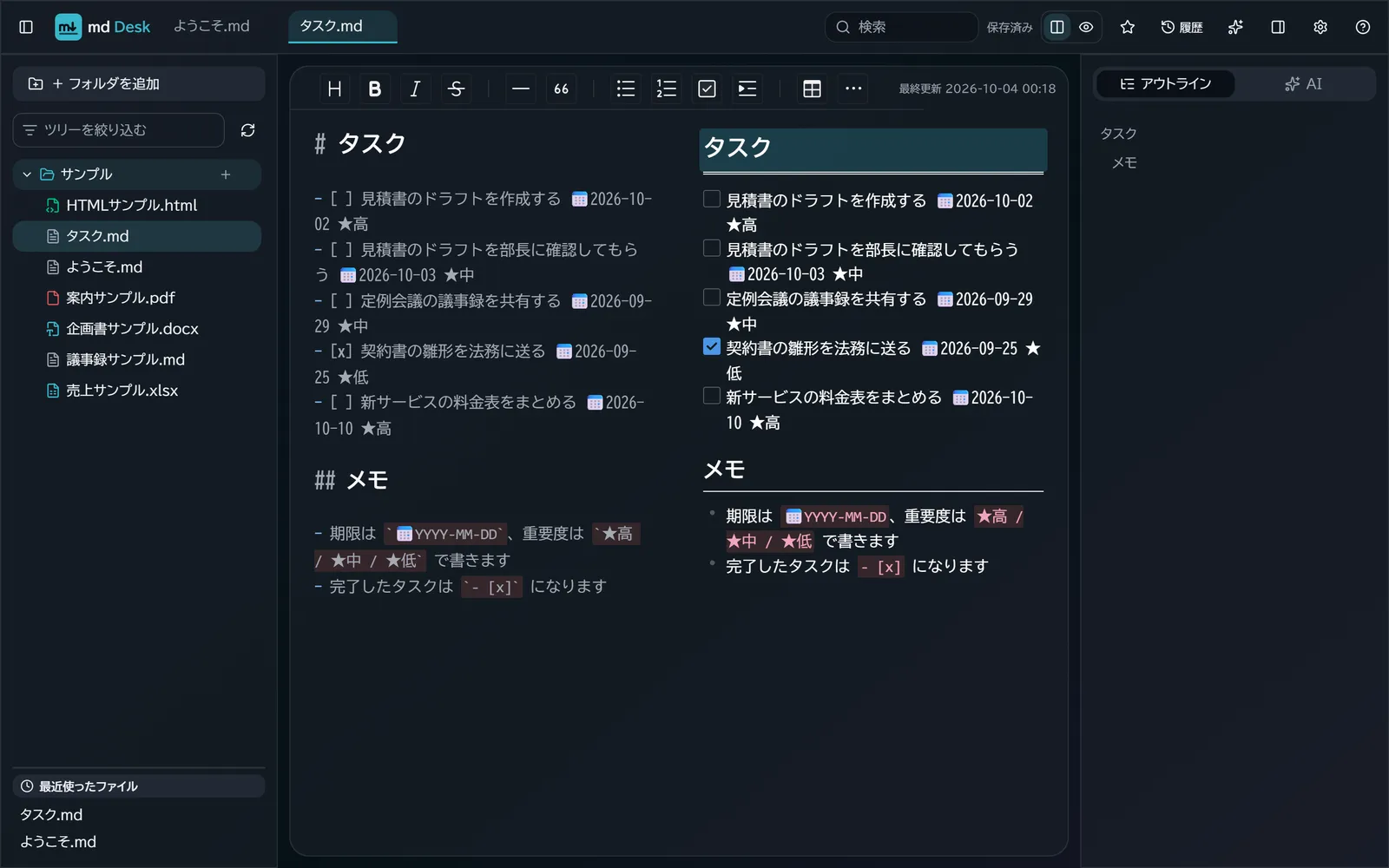Open 議事録サンプル.md in tree
This screenshot has height=868, width=1389.
point(137,359)
